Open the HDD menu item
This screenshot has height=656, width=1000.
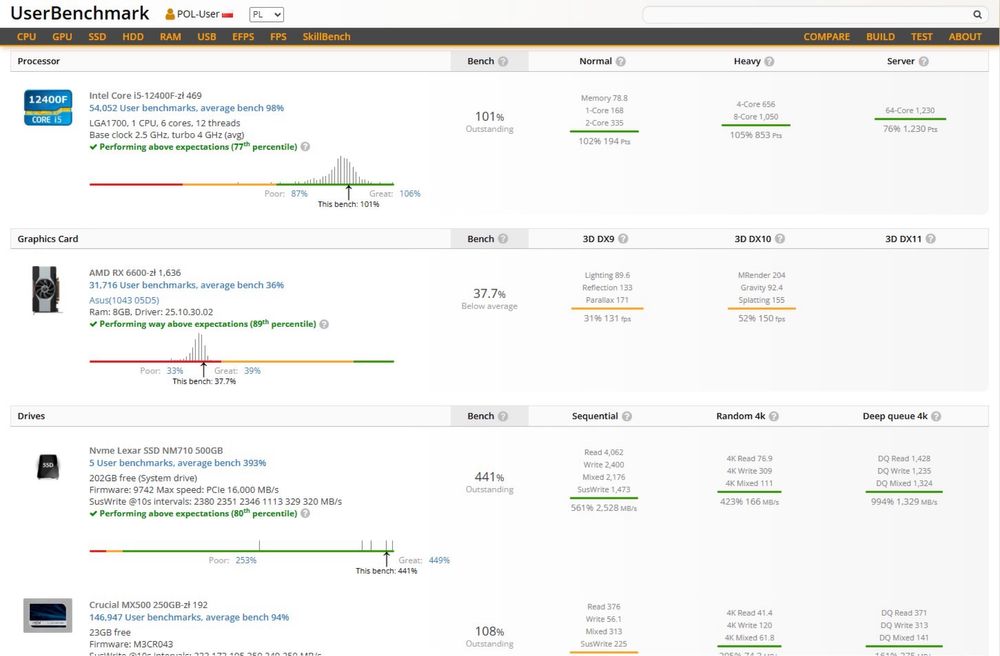click(133, 36)
